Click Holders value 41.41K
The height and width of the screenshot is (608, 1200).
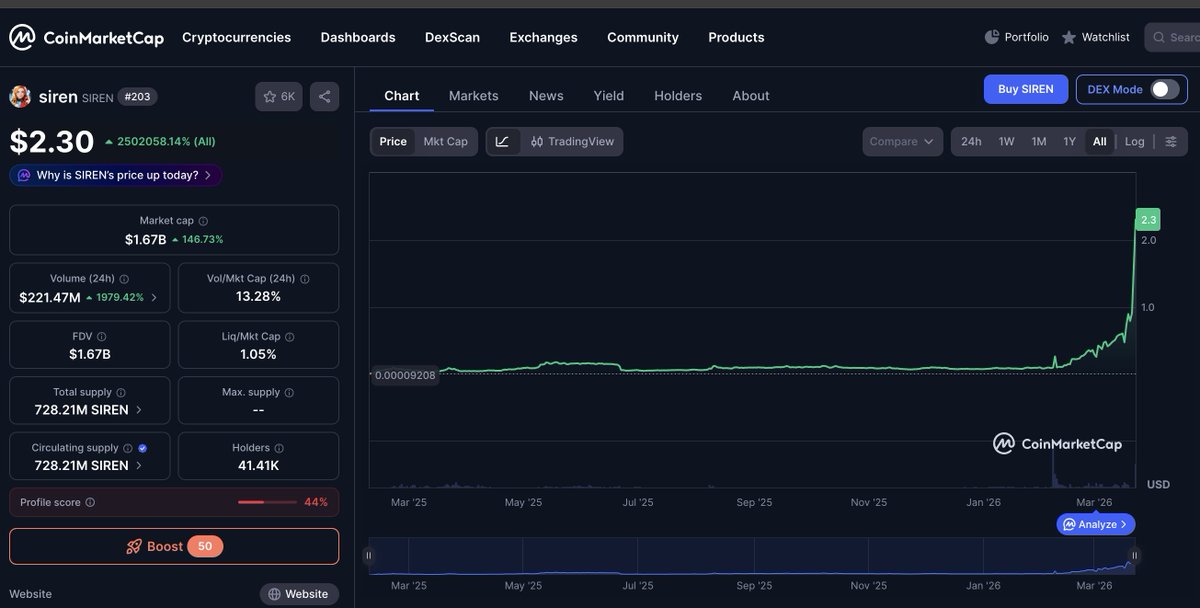[258, 465]
